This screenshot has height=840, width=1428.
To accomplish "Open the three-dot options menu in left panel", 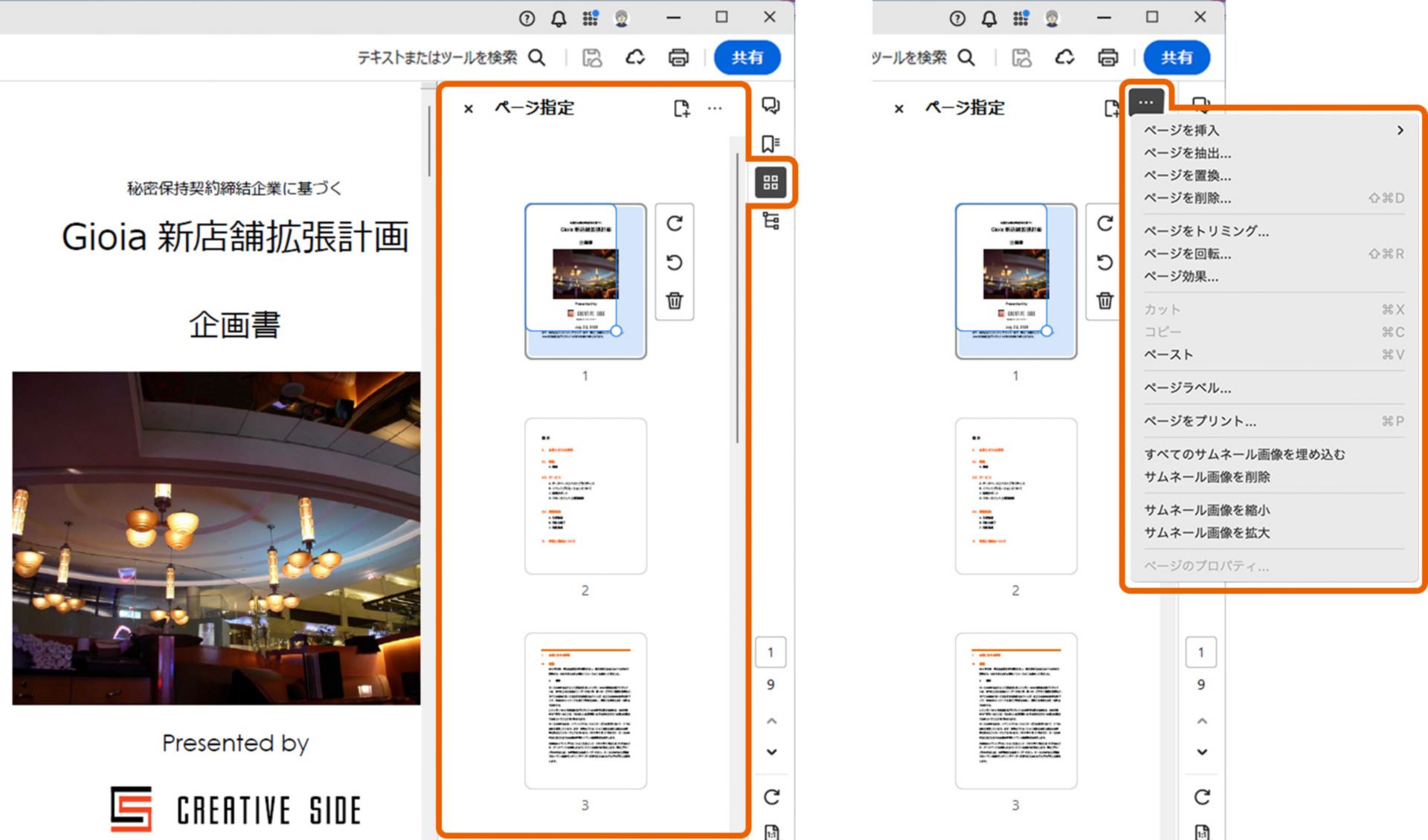I will pyautogui.click(x=715, y=109).
